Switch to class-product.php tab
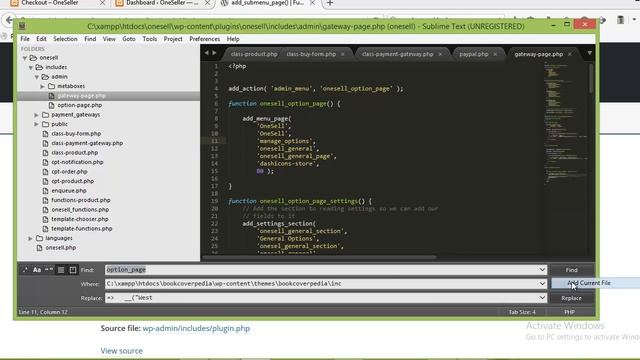The image size is (640, 360). 254,54
